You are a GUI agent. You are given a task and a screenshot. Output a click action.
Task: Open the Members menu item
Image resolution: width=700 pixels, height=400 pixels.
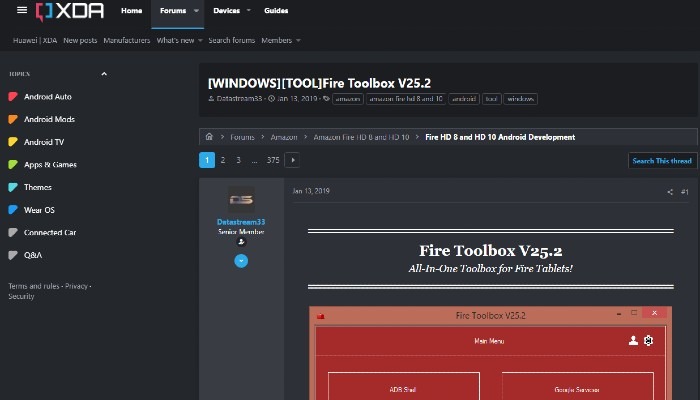276,40
